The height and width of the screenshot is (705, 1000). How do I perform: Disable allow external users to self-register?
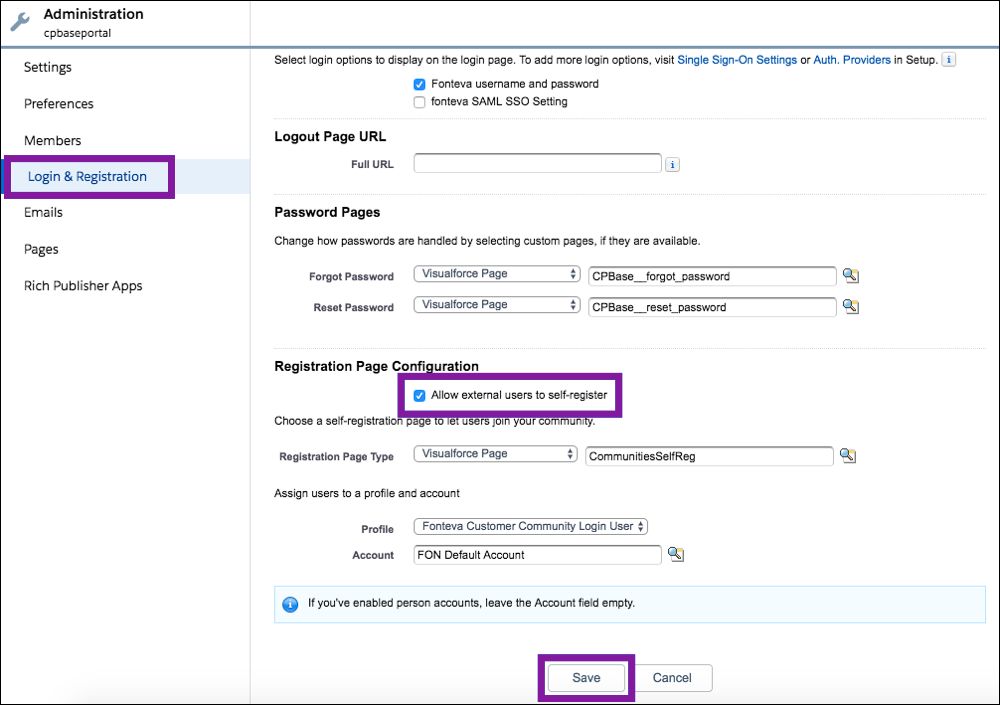[419, 395]
